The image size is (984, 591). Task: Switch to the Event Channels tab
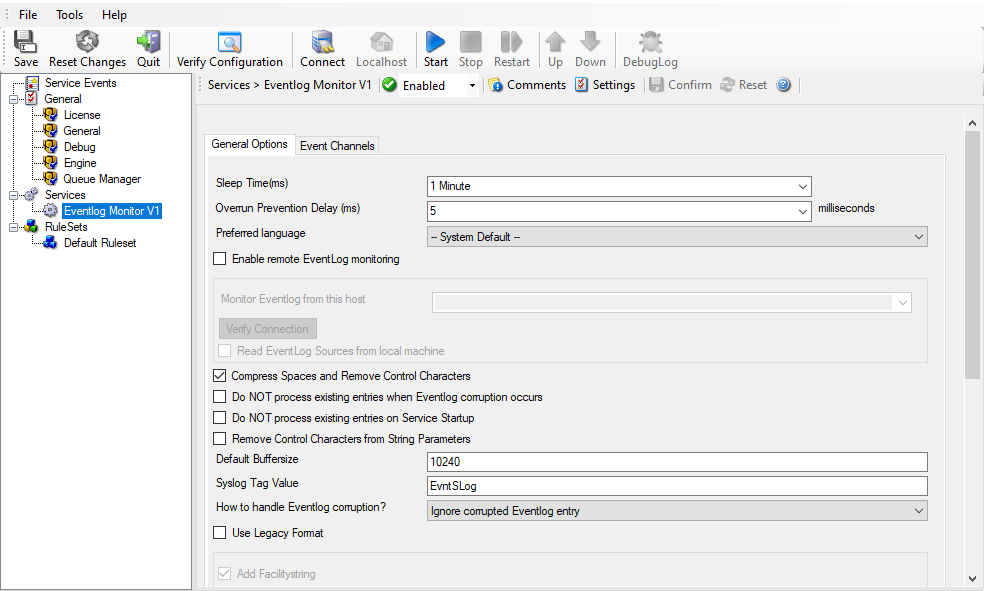(x=337, y=146)
